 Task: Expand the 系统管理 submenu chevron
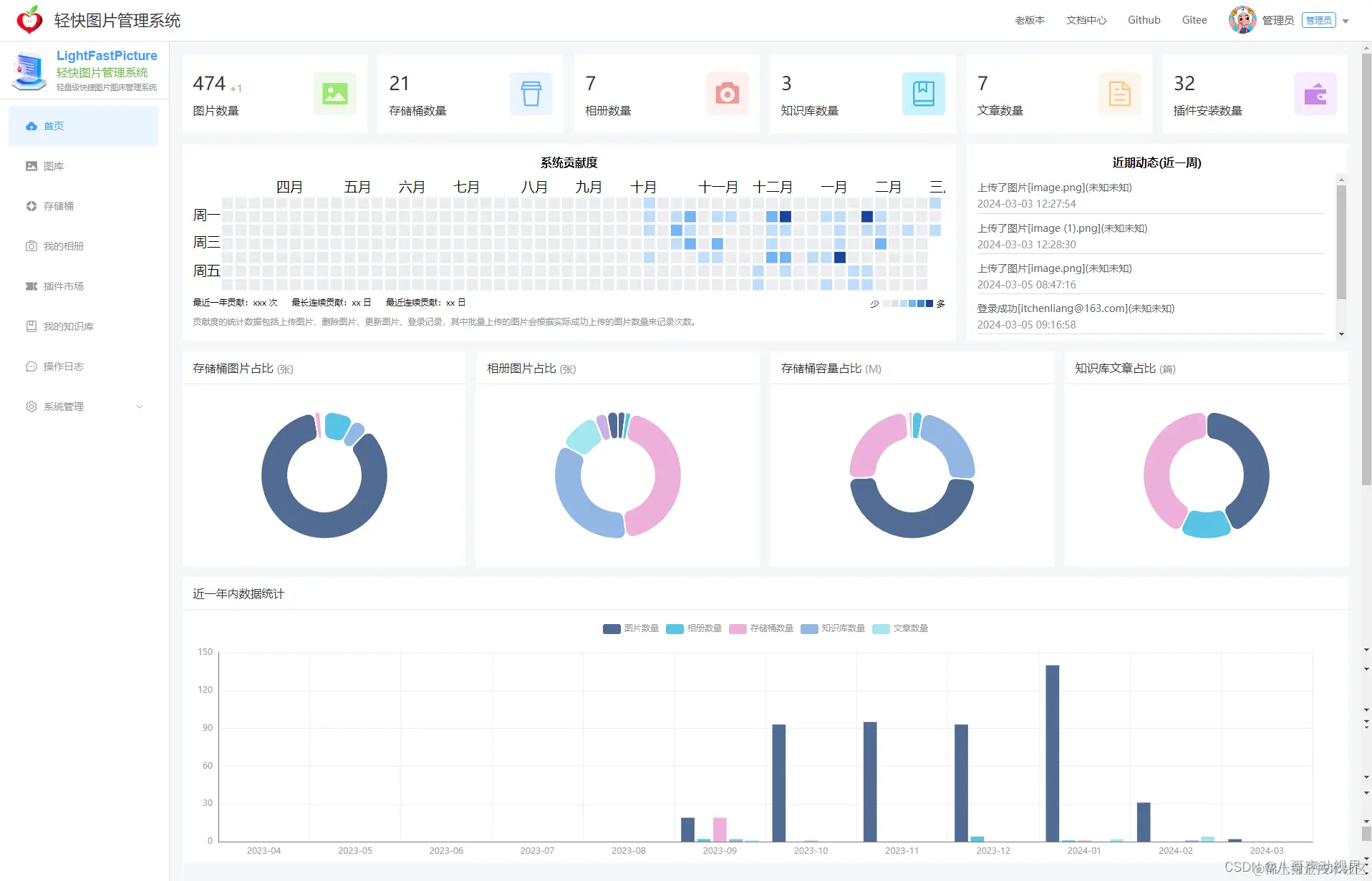140,407
